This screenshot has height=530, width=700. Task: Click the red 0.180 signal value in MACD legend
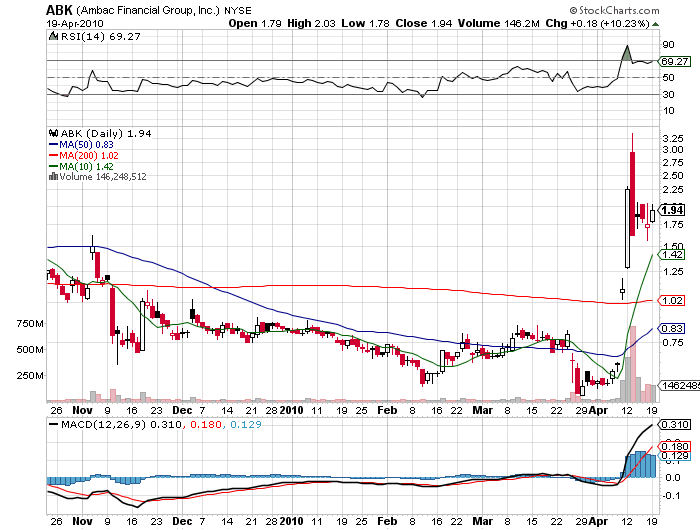(x=206, y=425)
